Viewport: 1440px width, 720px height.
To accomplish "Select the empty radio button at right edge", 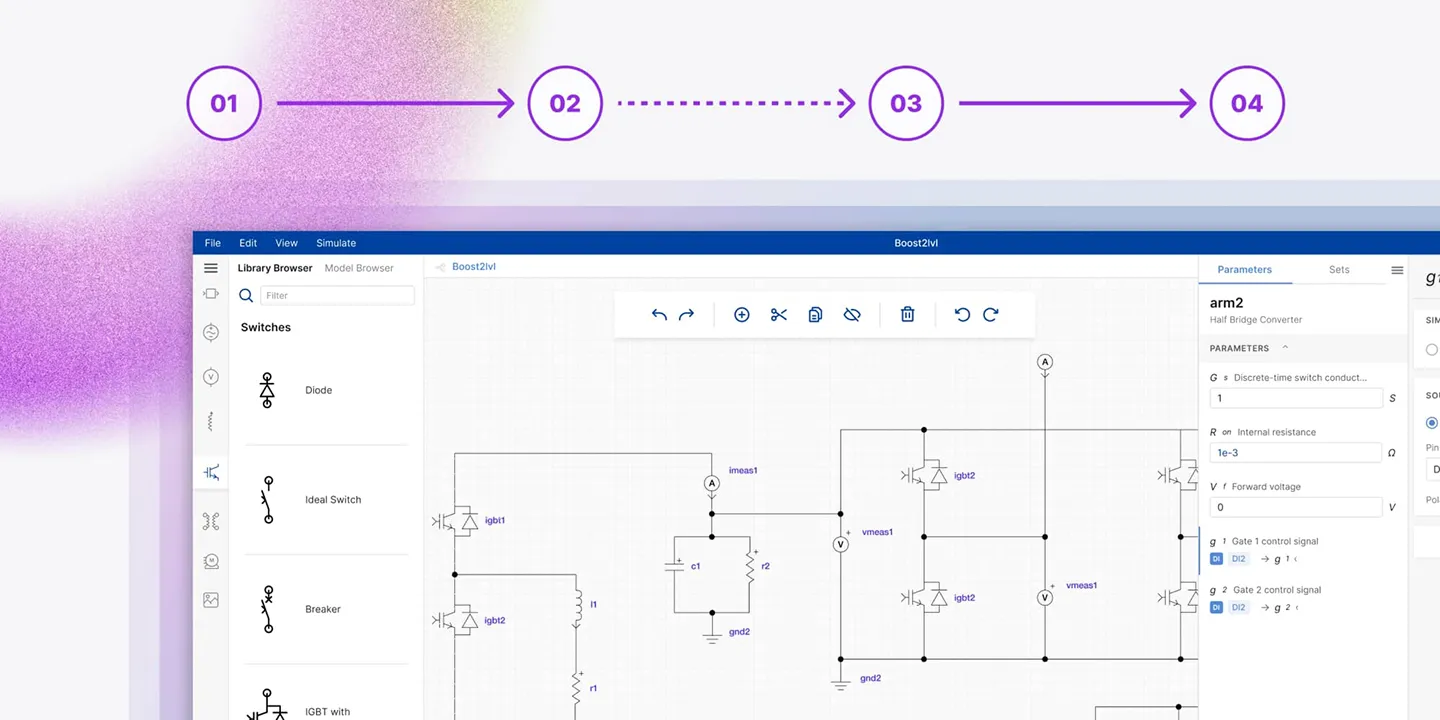I will (1432, 350).
